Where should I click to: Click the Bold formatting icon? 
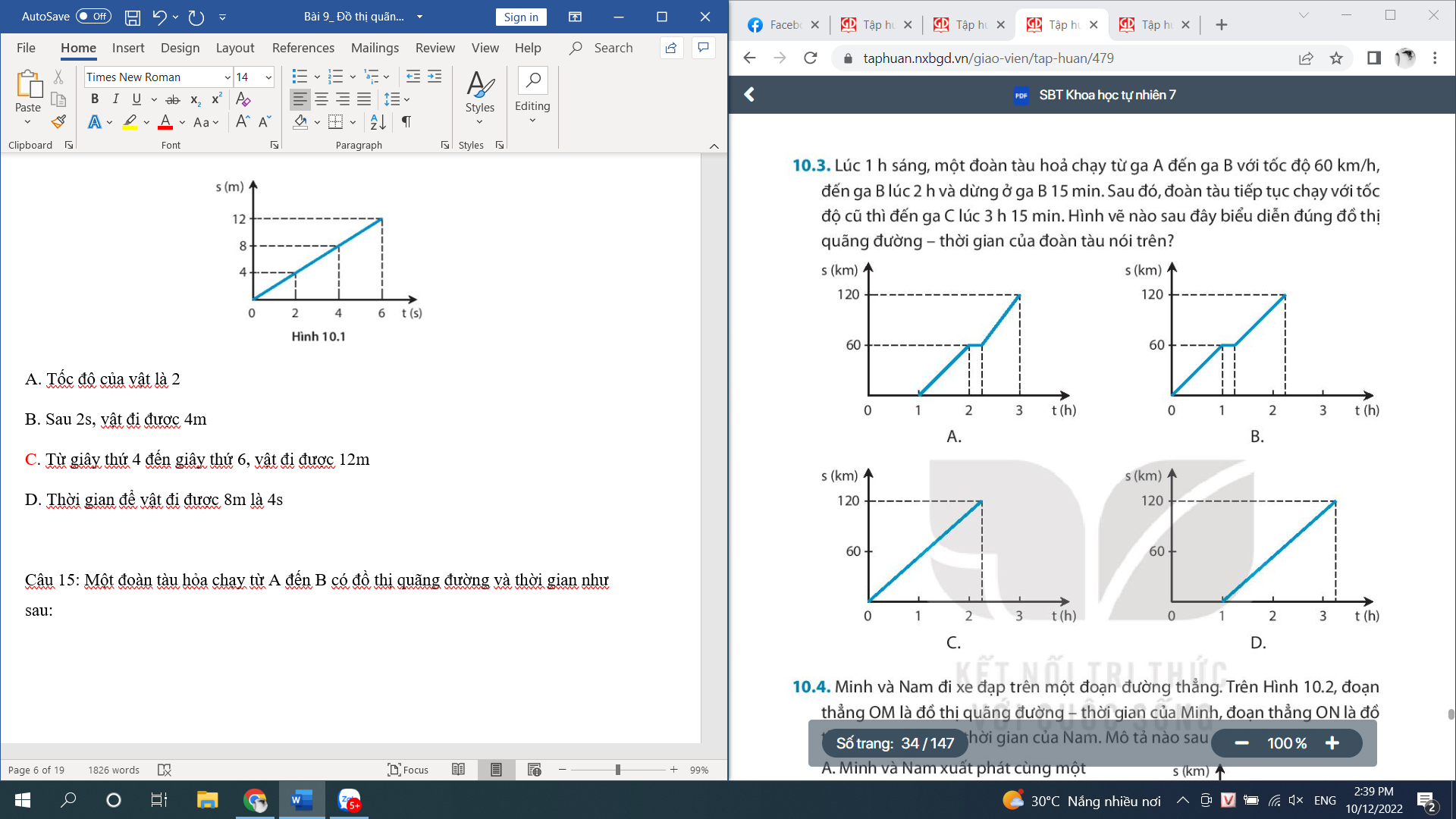click(x=94, y=99)
